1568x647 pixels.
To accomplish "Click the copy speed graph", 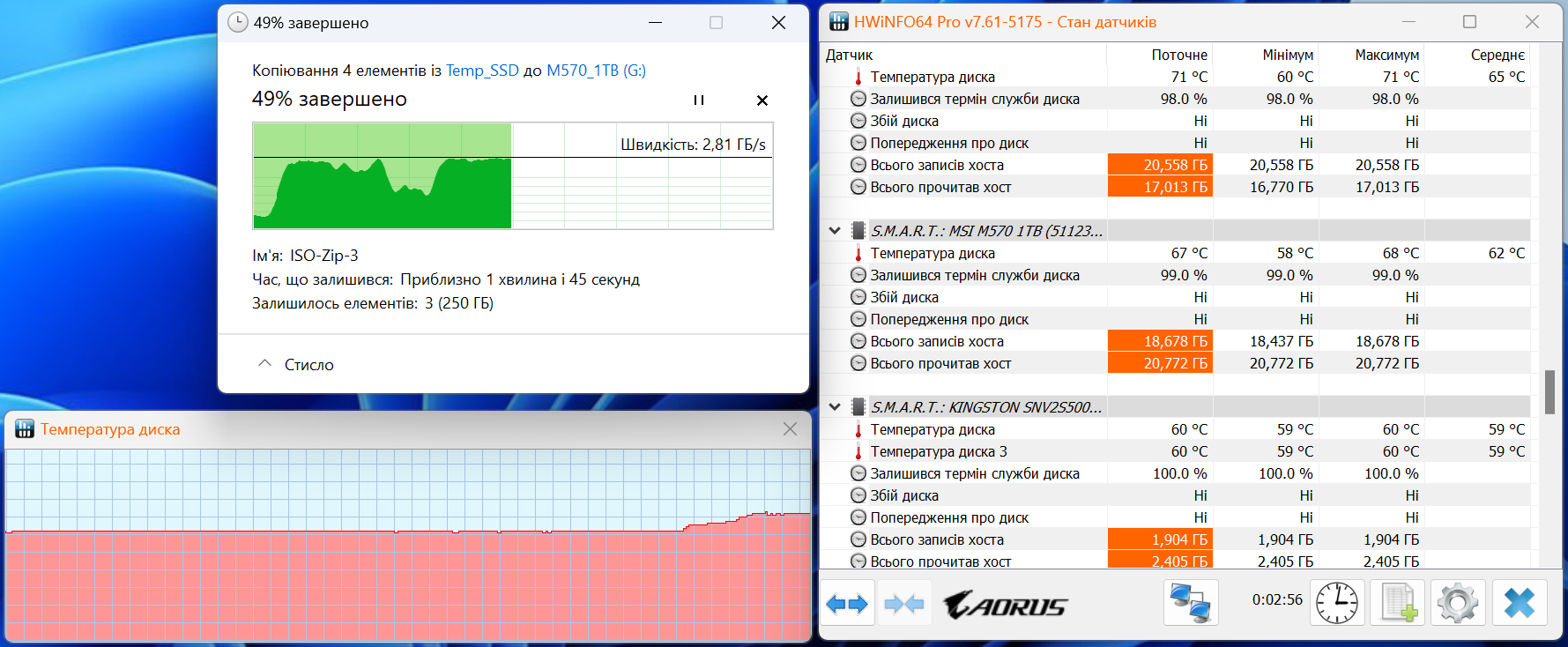I will pos(513,176).
